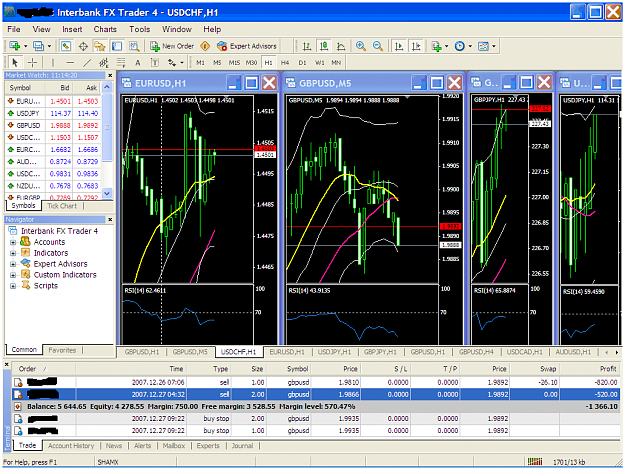
Task: Select the diagonal Trendline tool
Action: click(87, 63)
